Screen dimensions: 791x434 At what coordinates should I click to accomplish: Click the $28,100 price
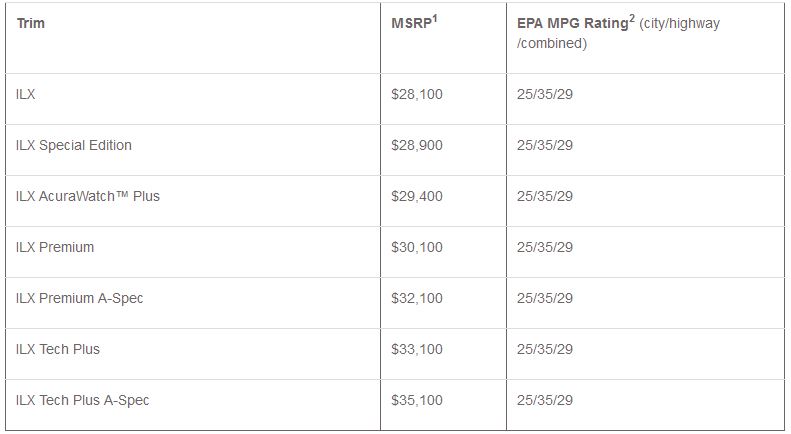coord(417,94)
